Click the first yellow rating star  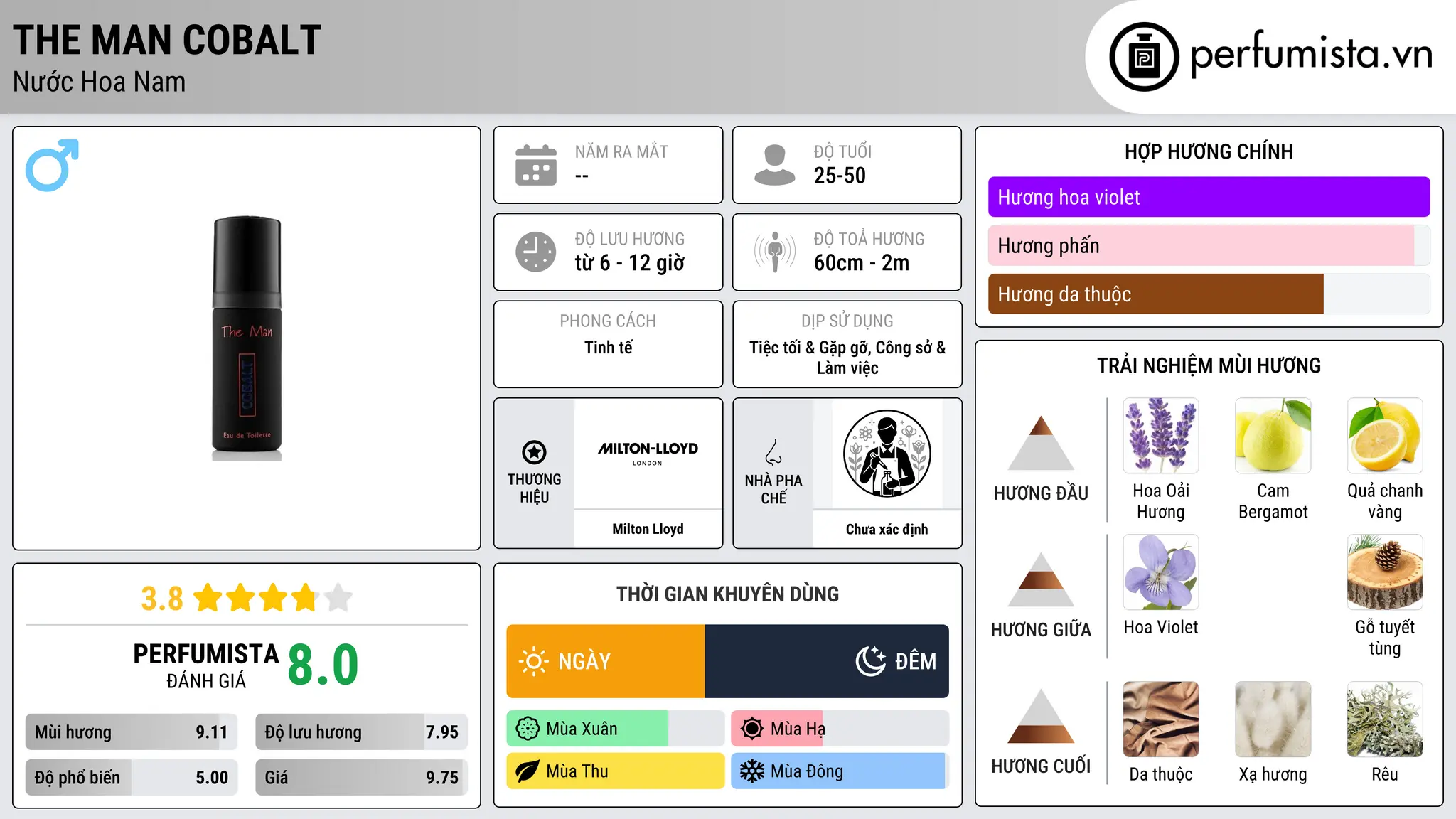208,598
